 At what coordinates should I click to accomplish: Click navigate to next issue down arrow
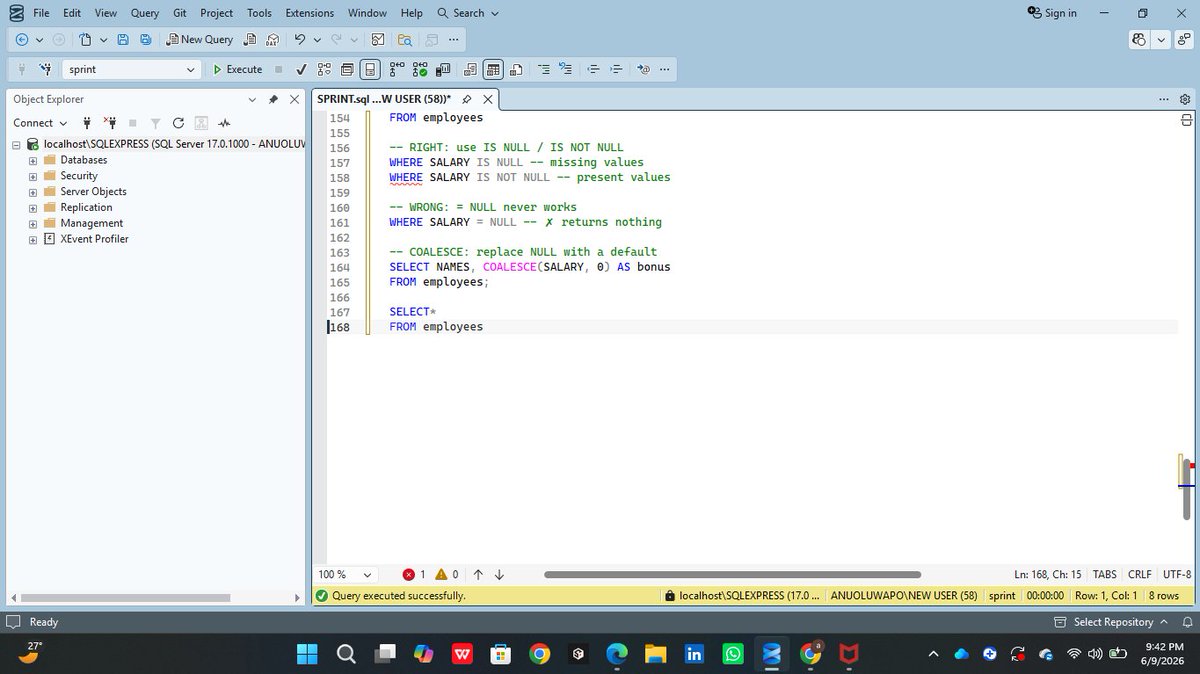point(499,574)
